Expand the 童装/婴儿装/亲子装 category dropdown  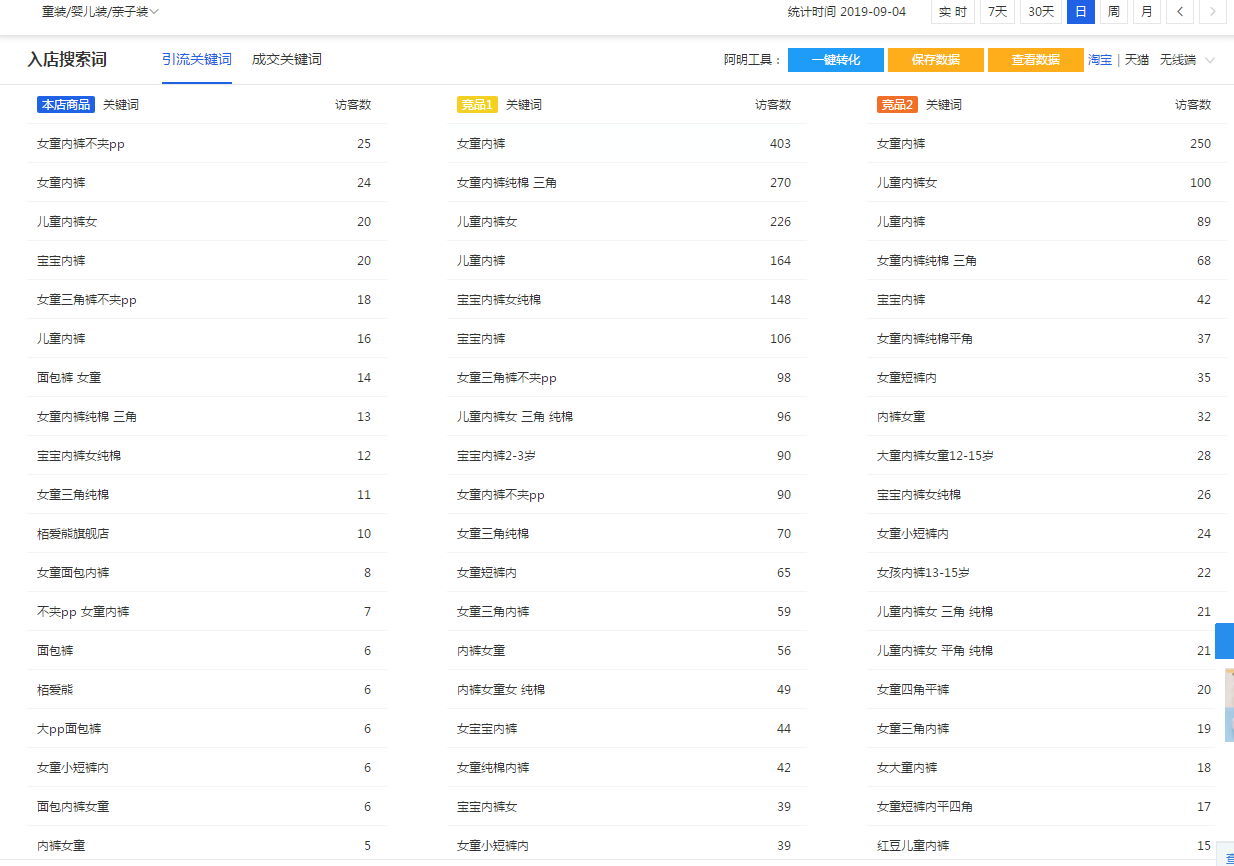100,12
